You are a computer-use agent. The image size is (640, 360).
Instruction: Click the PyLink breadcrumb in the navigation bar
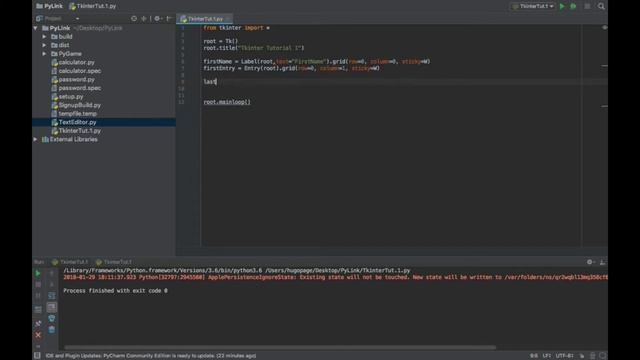(x=49, y=6)
